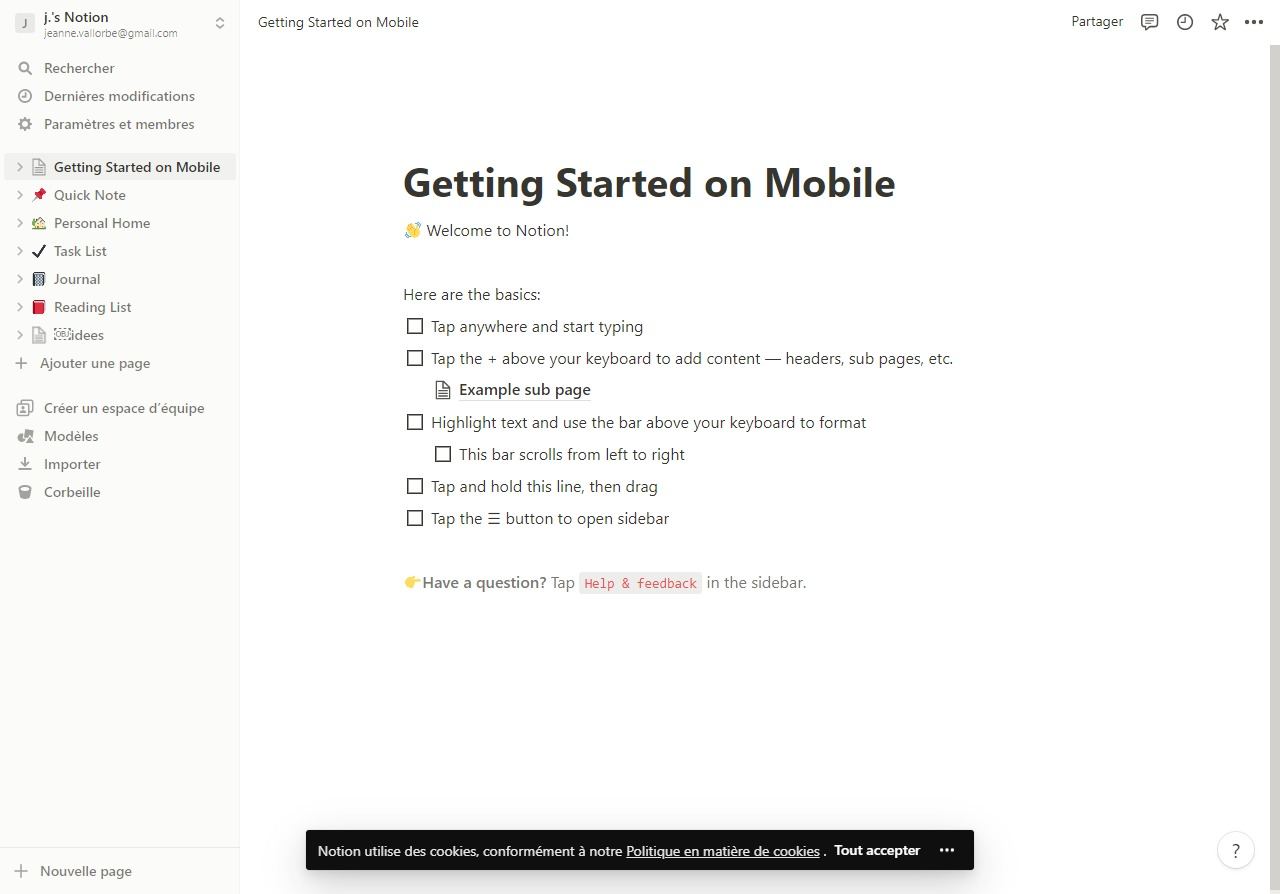Viewport: 1280px width, 894px height.
Task: Open the Example sub page
Action: click(525, 389)
